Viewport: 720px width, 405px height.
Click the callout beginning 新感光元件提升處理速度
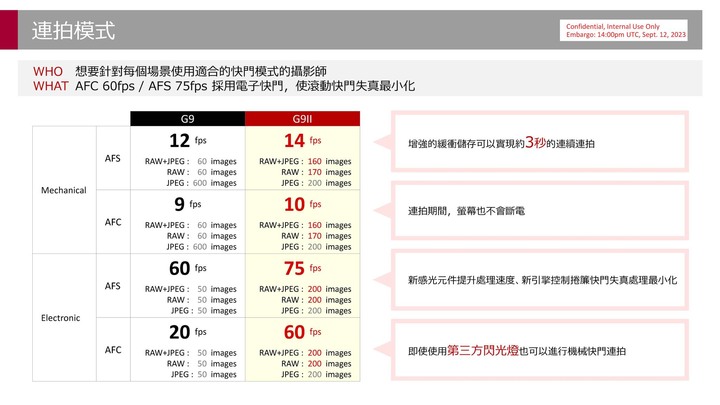540,280
